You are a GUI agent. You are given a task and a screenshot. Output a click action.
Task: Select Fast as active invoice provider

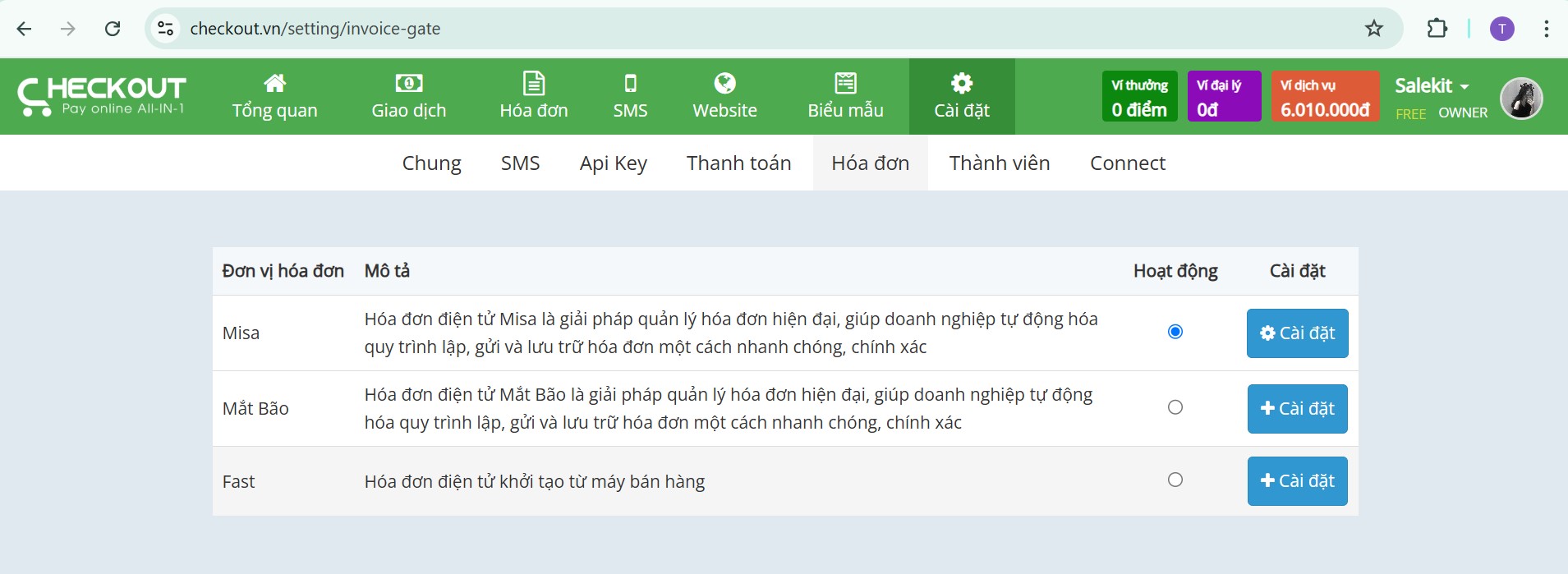tap(1175, 480)
